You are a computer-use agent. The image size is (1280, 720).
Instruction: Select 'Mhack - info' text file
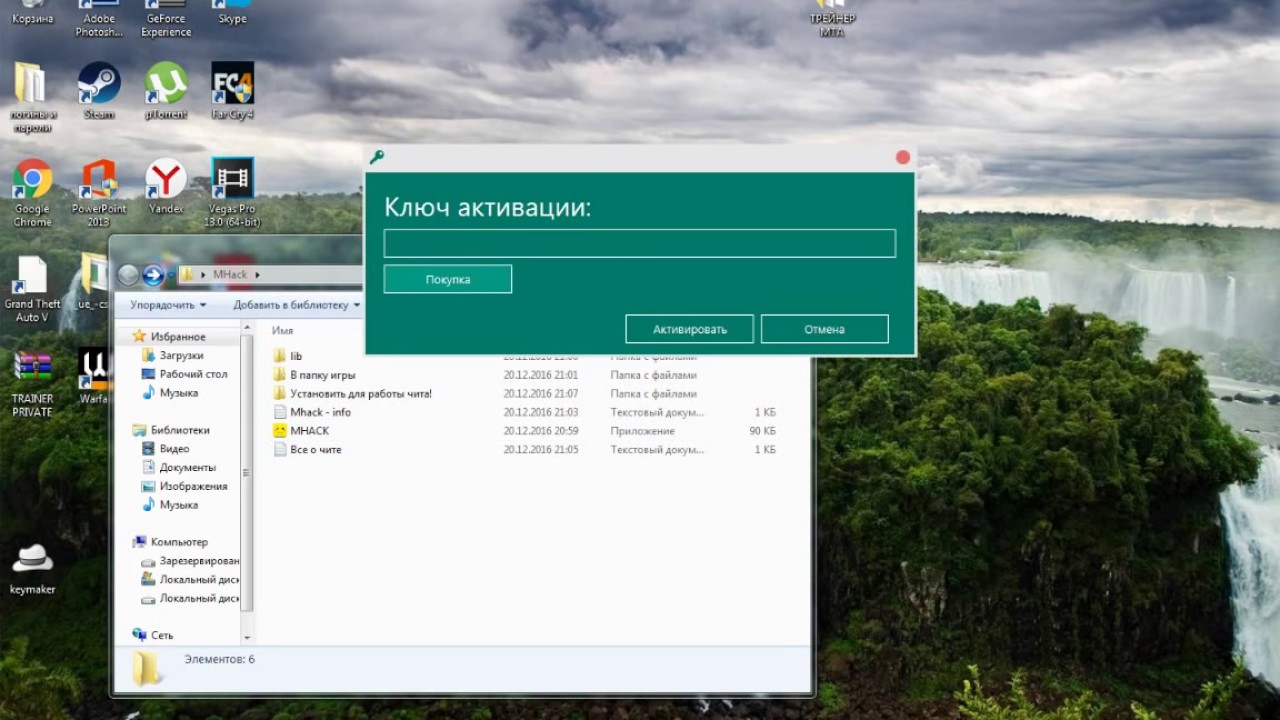point(320,412)
